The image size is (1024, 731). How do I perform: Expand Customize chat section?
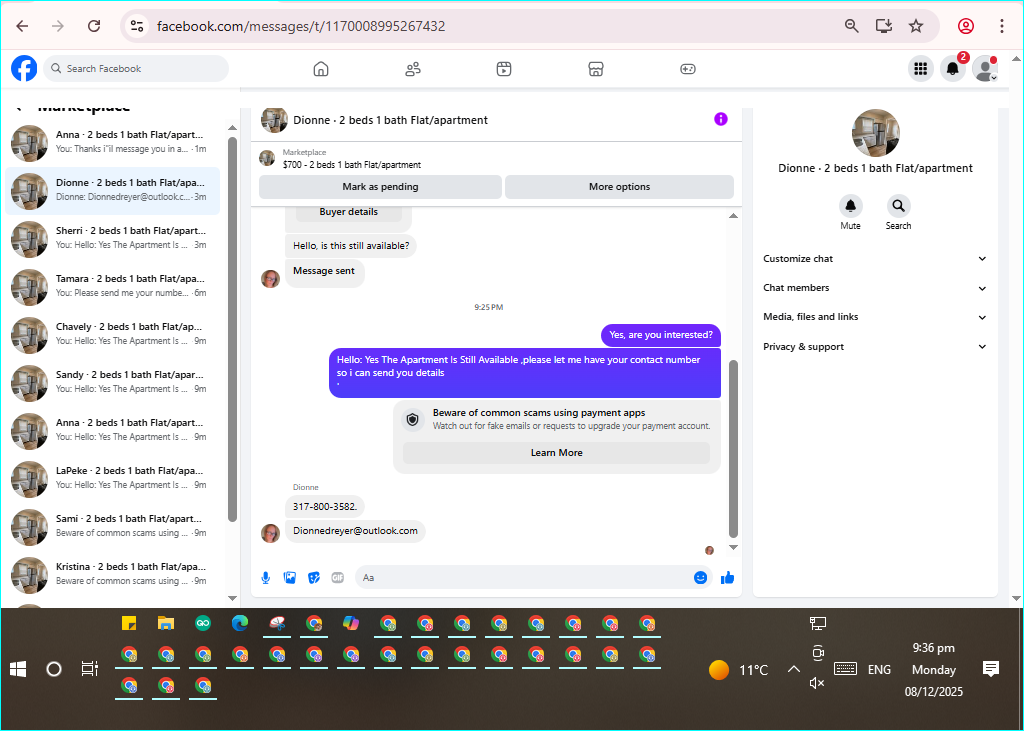pyautogui.click(x=874, y=259)
